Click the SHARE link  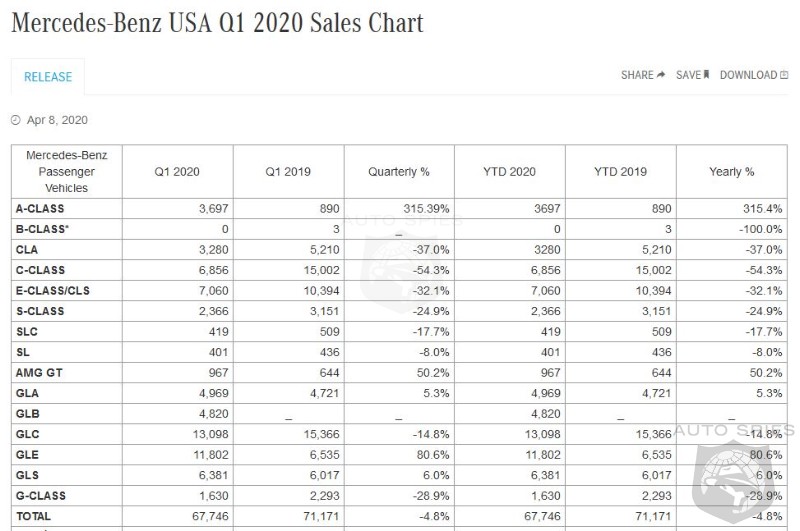pos(637,75)
